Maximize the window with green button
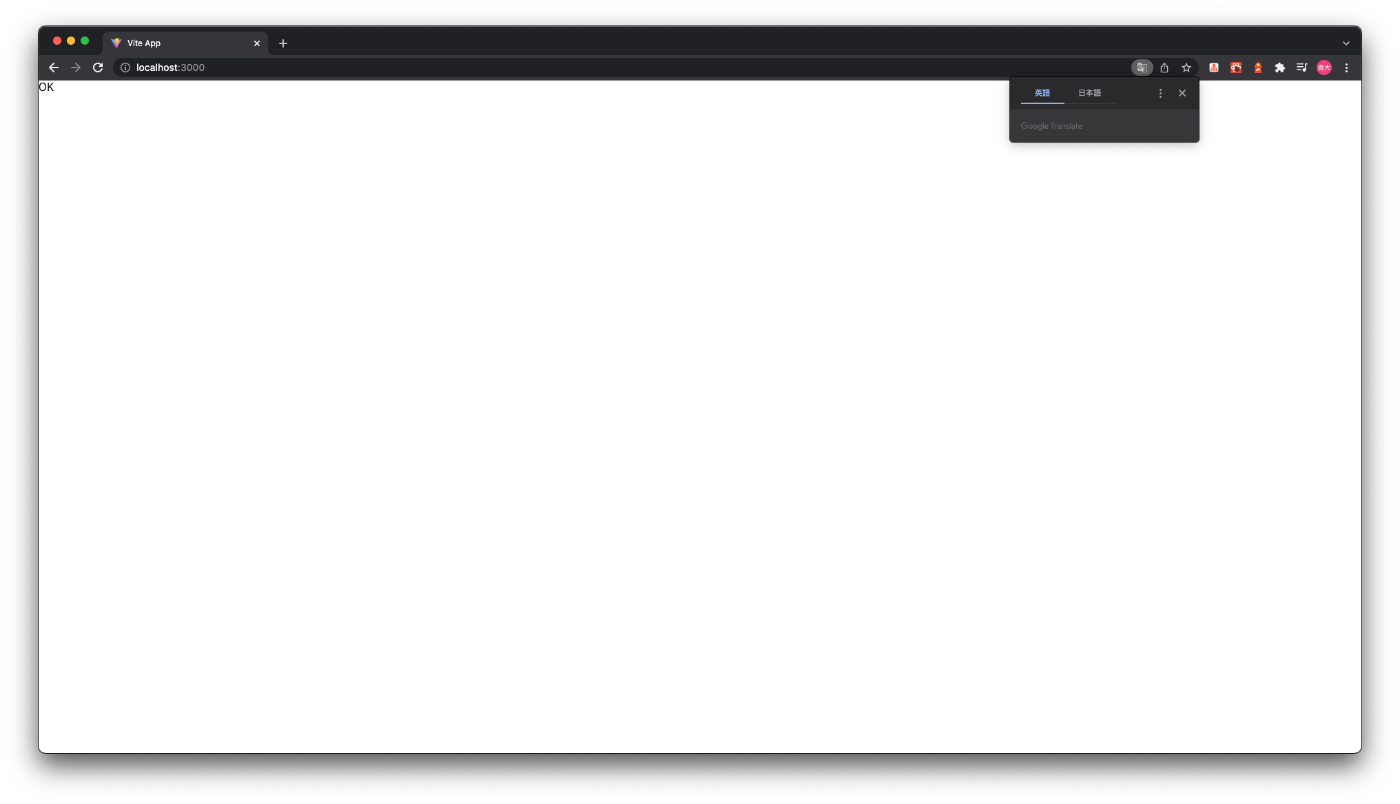Image resolution: width=1400 pixels, height=804 pixels. tap(85, 41)
